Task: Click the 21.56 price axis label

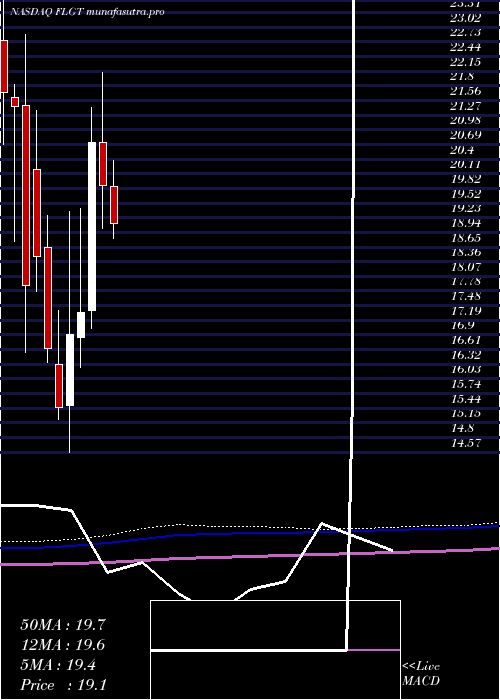Action: [466, 91]
